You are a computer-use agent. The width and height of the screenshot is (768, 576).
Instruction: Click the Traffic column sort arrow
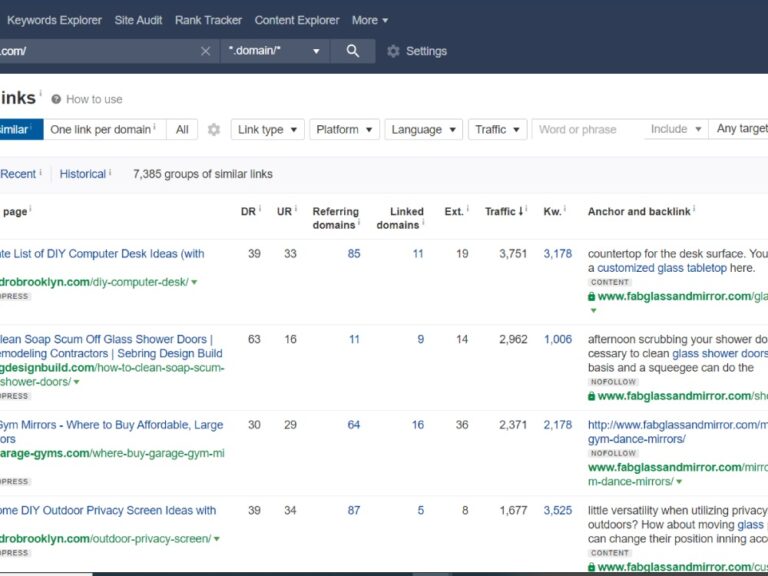click(x=521, y=212)
